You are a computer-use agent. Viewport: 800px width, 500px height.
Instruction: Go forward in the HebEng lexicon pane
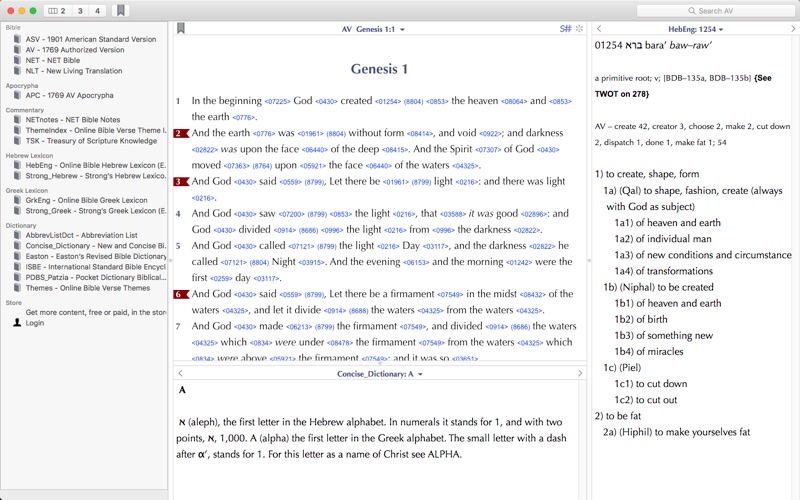[792, 29]
